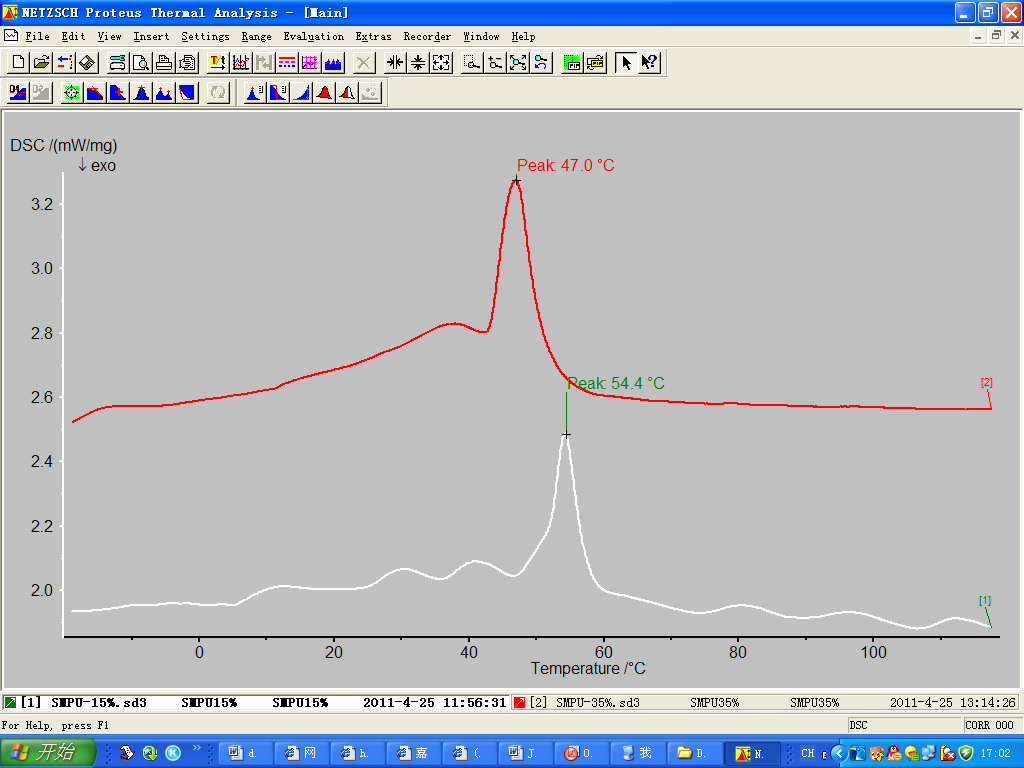
Task: Click the blue square with red curve icon
Action: pyautogui.click(x=187, y=93)
